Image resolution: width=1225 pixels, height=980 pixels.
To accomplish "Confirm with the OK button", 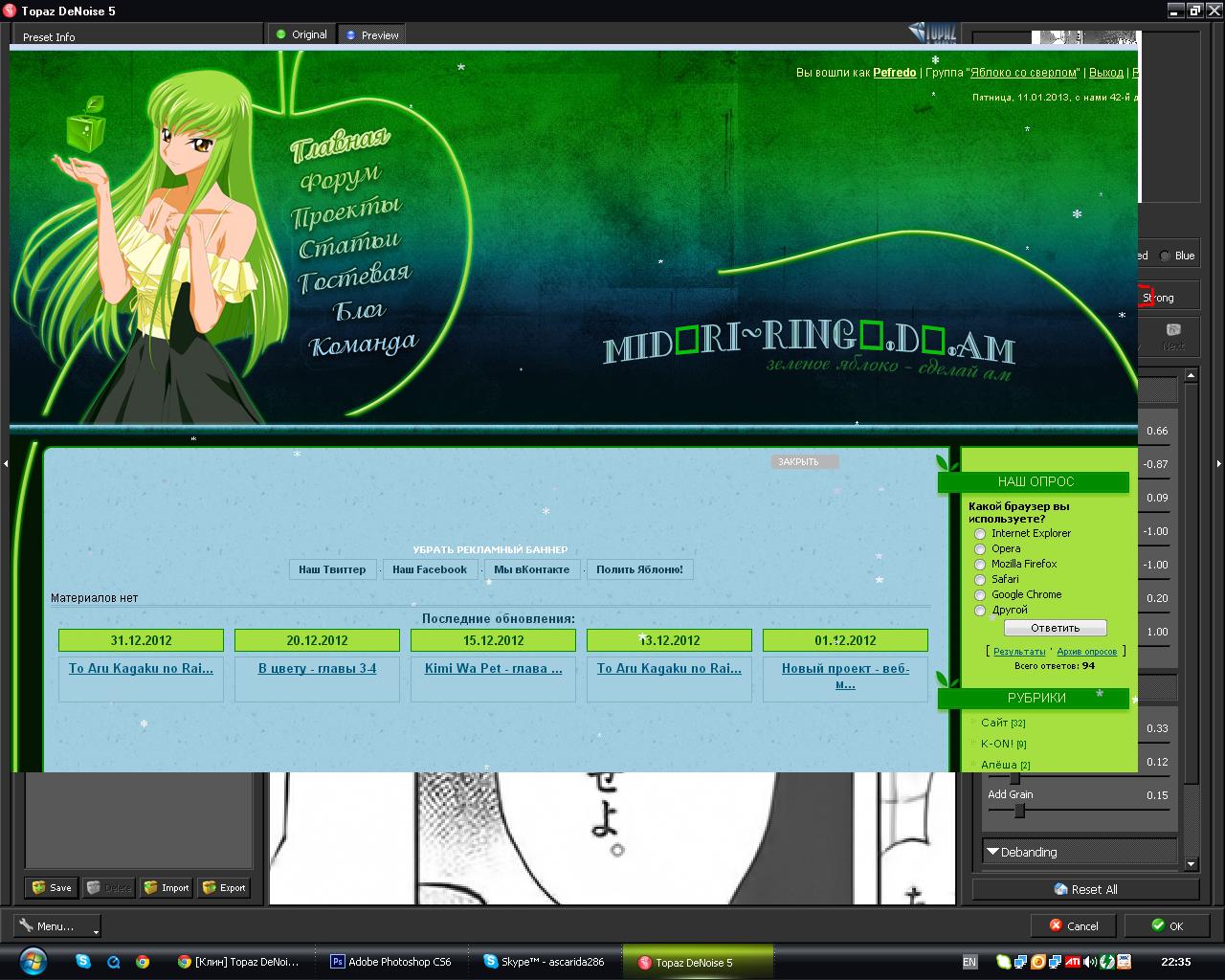I will point(1168,925).
